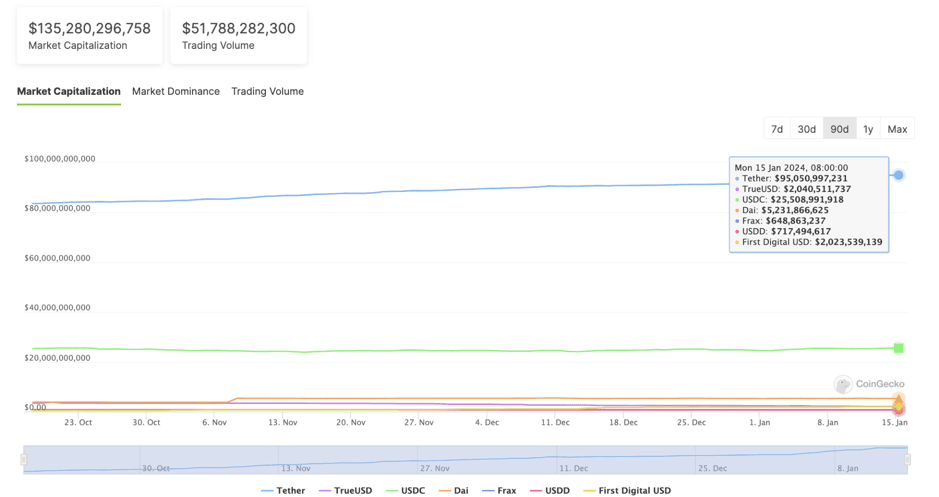
Task: Toggle USDC line visibility in legend
Action: (405, 491)
